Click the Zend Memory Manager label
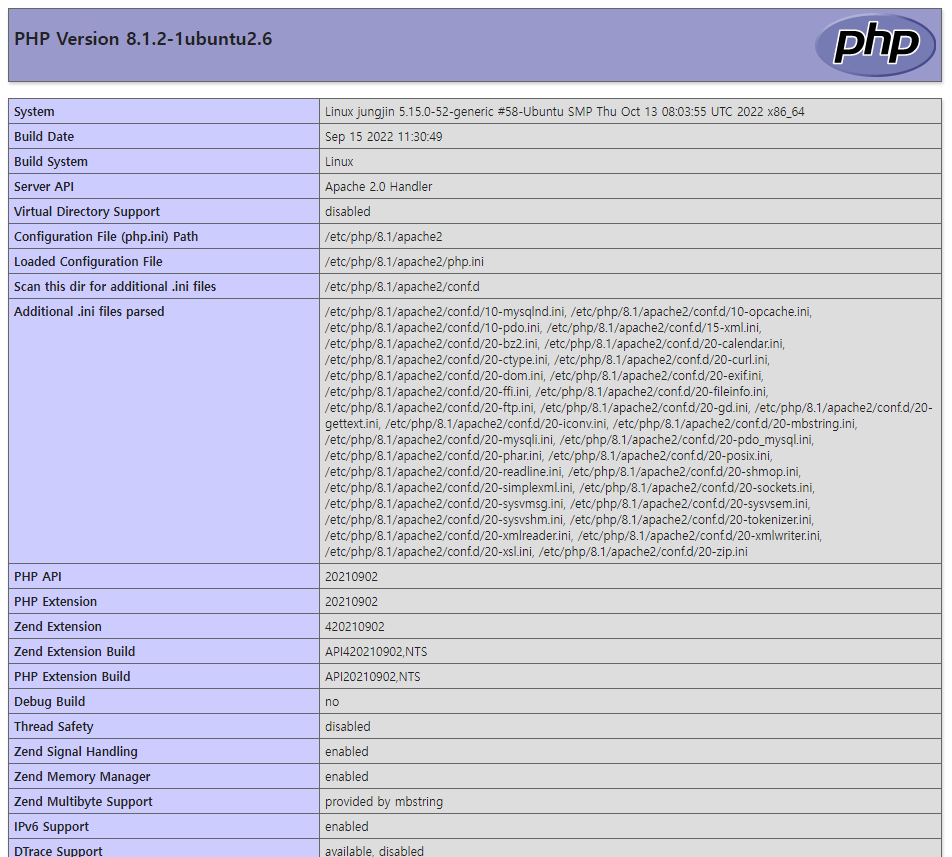This screenshot has height=857, width=952. tap(82, 776)
